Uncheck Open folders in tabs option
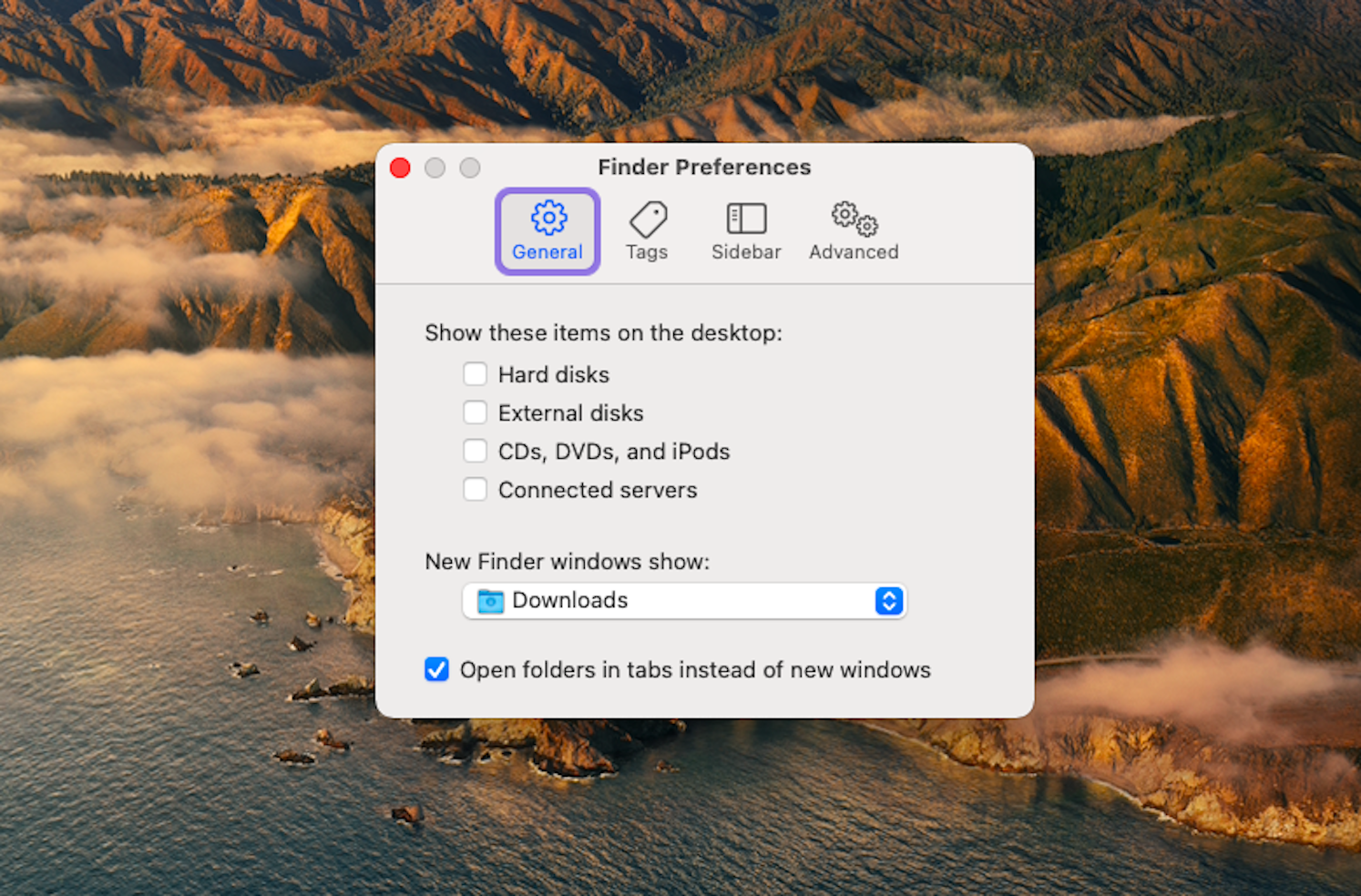Image resolution: width=1361 pixels, height=896 pixels. coord(436,669)
